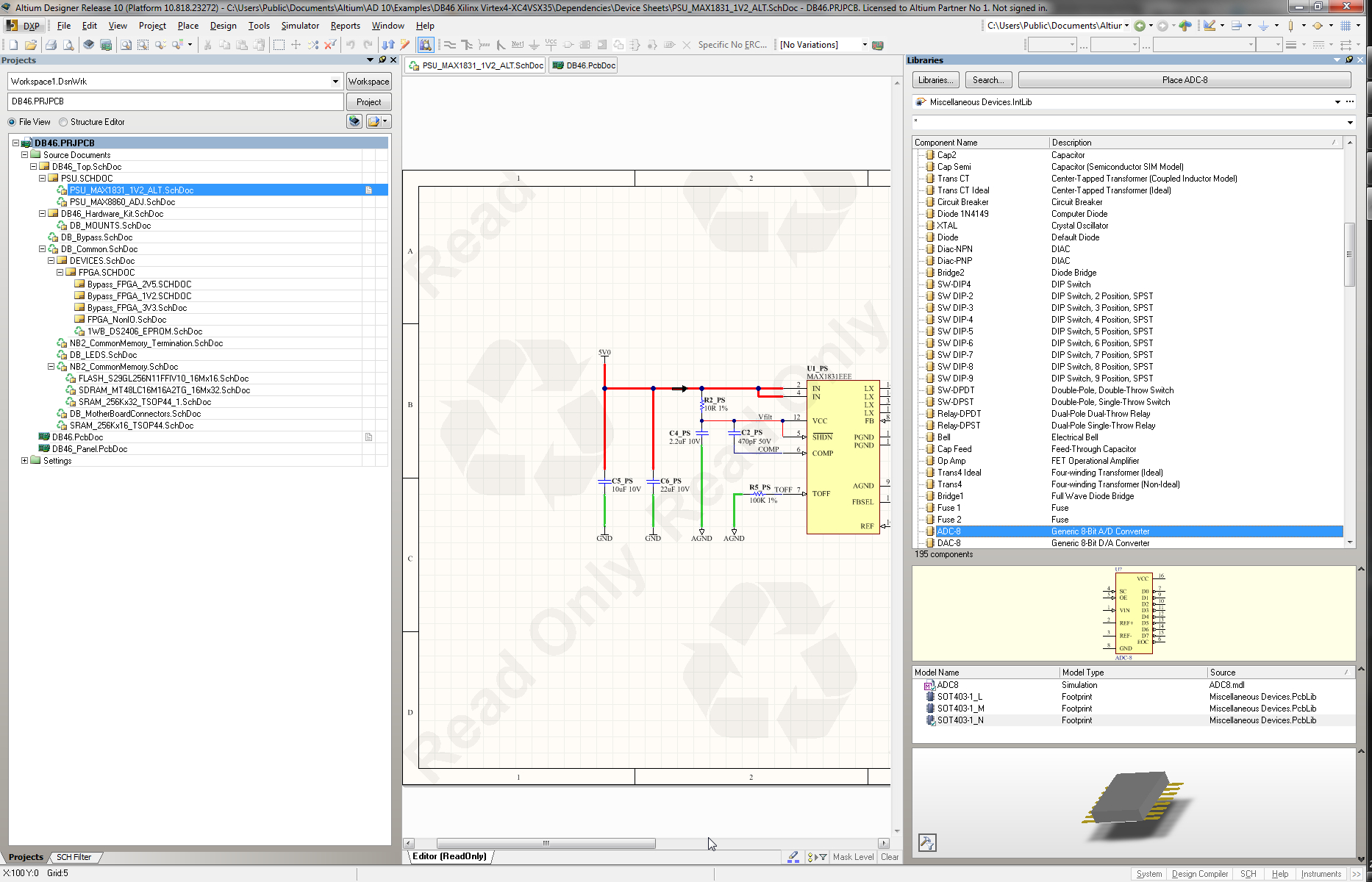Click the component list vertical scrollbar

(1349, 254)
